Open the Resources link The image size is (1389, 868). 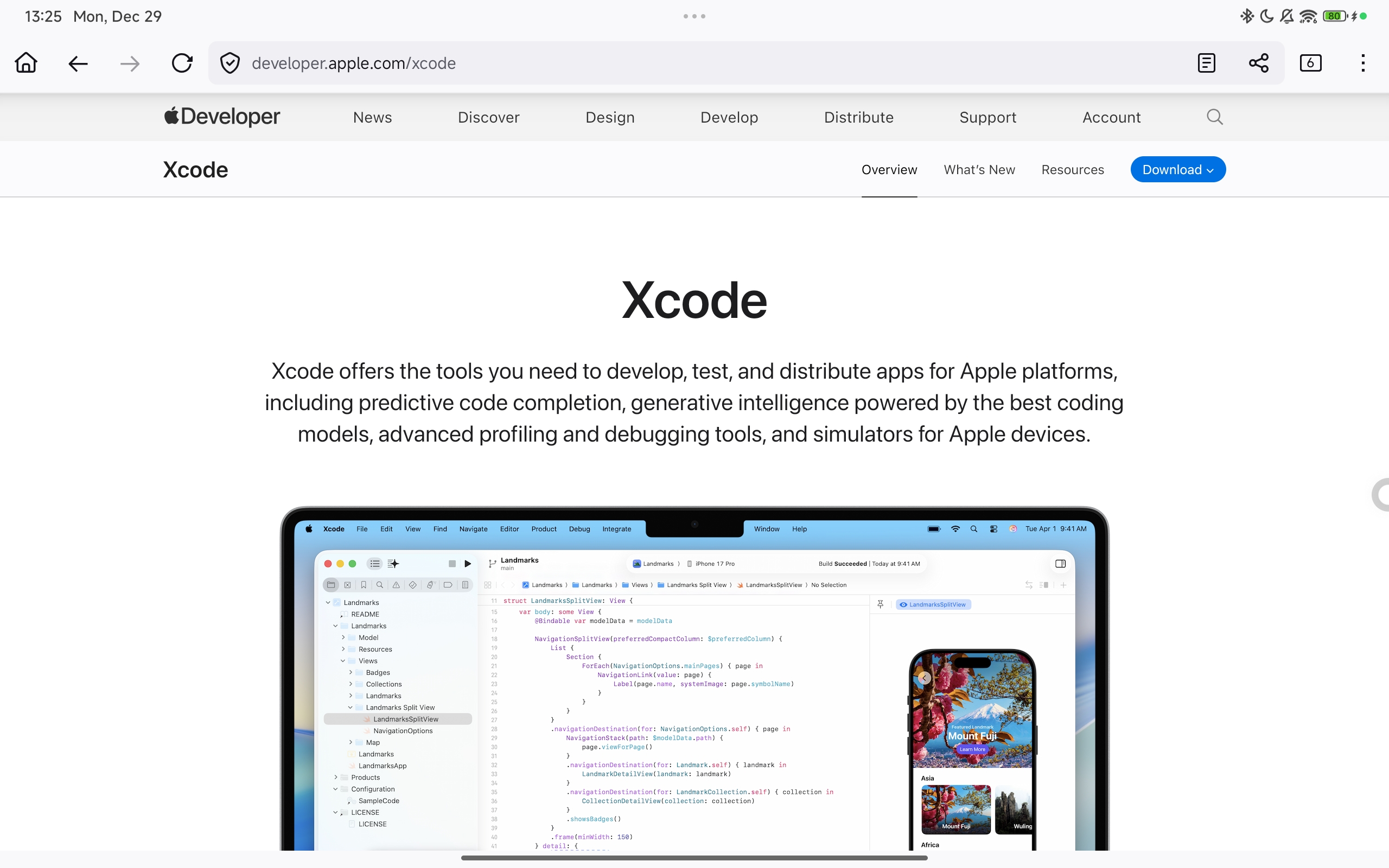tap(1072, 169)
